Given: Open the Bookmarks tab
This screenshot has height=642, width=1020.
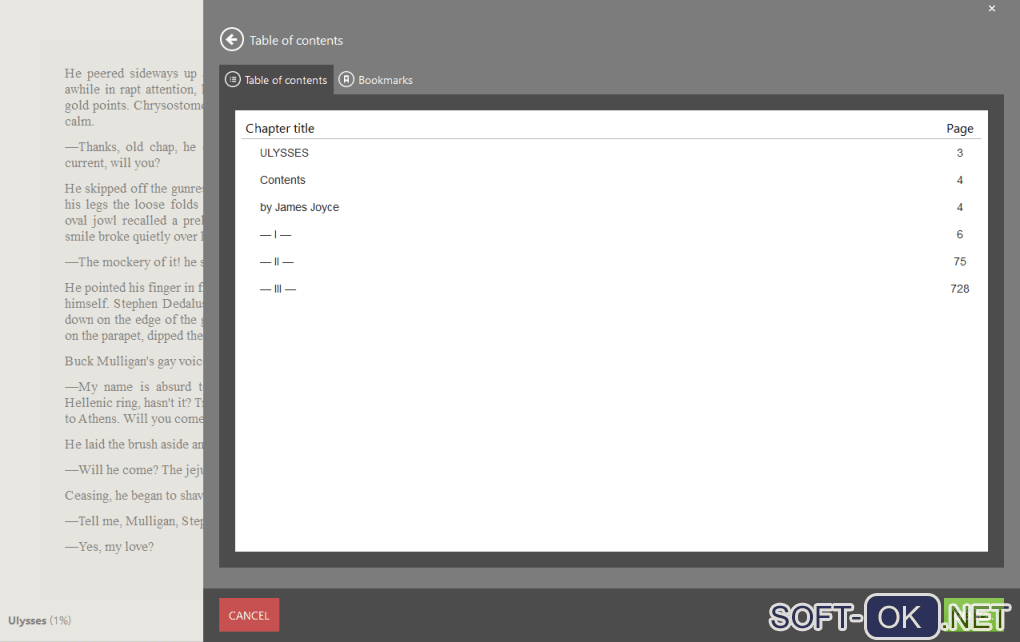Looking at the screenshot, I should pos(376,79).
